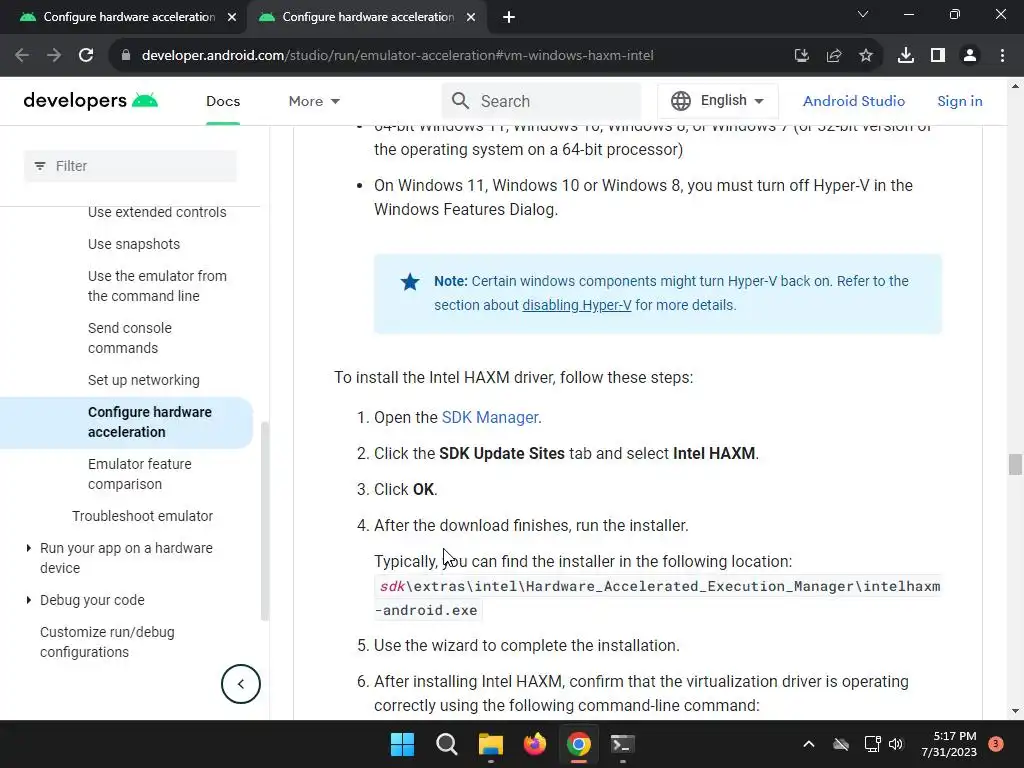Click the Note star icon
The width and height of the screenshot is (1024, 768).
(409, 281)
